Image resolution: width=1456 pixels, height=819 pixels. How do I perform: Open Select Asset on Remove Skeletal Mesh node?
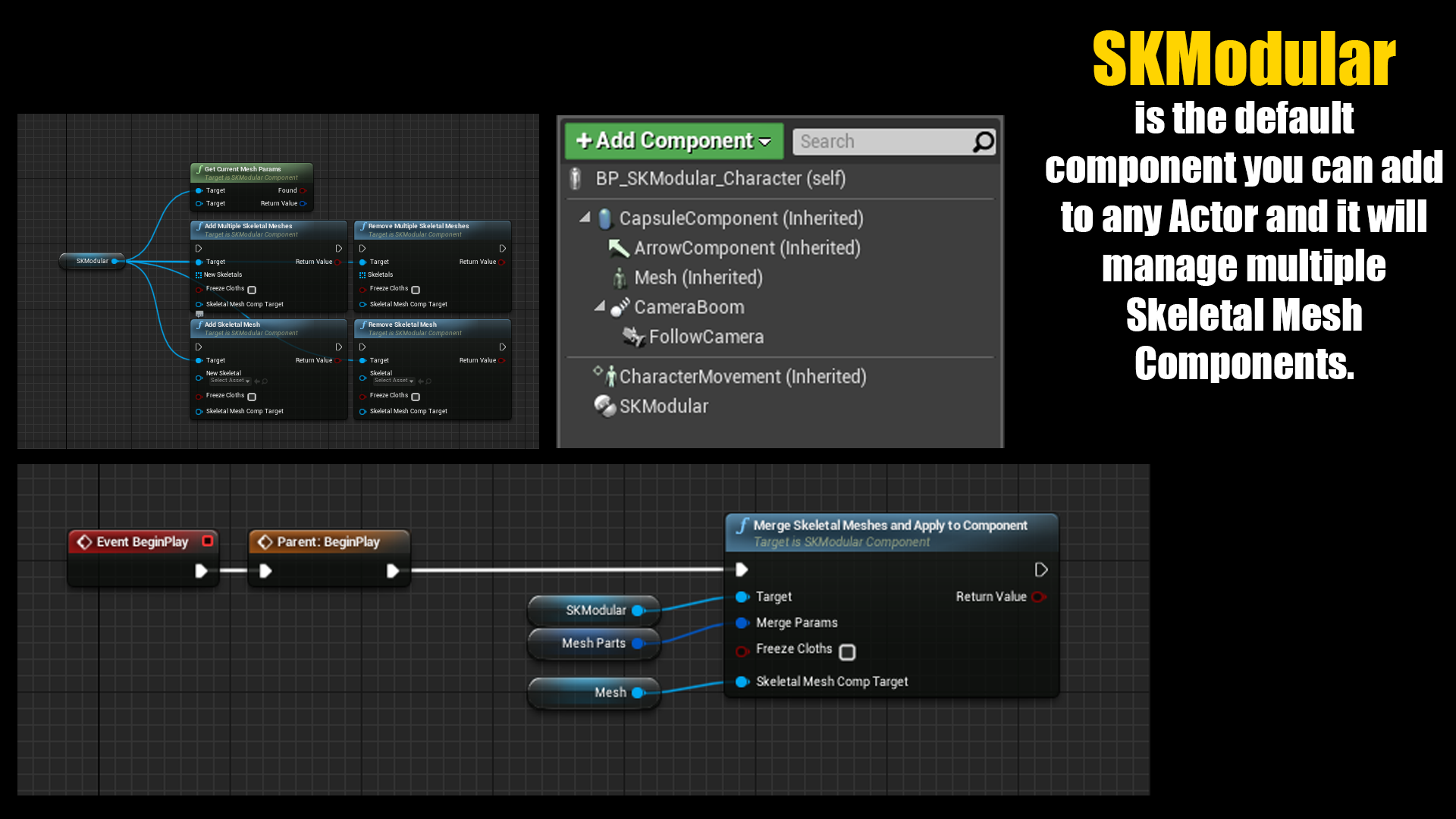394,381
